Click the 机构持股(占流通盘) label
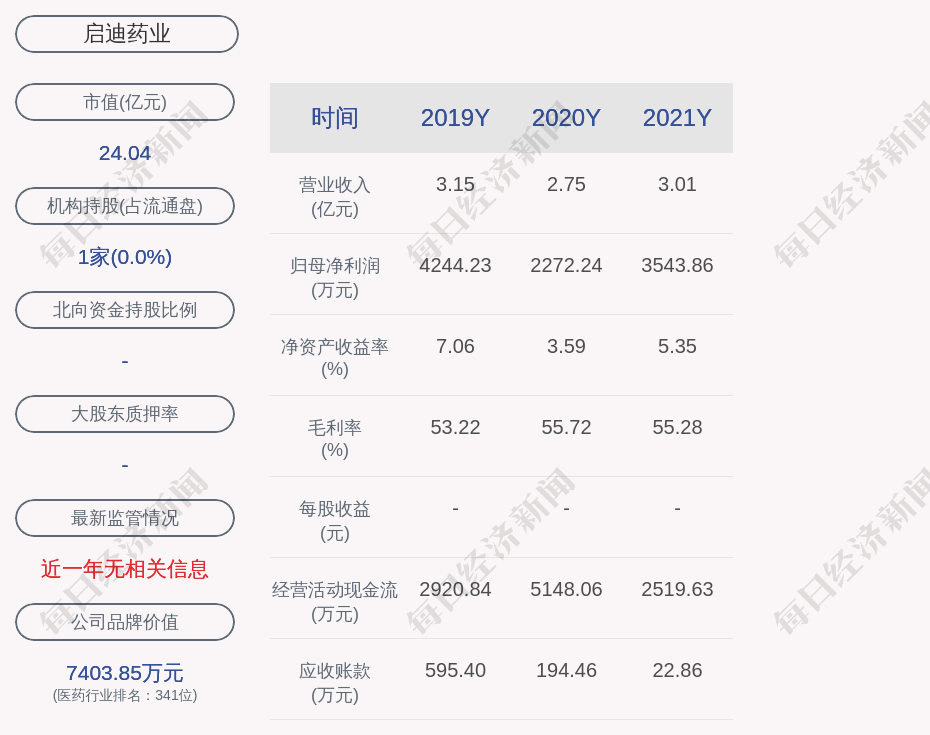Screen dimensions: 930x735 pyautogui.click(x=125, y=206)
